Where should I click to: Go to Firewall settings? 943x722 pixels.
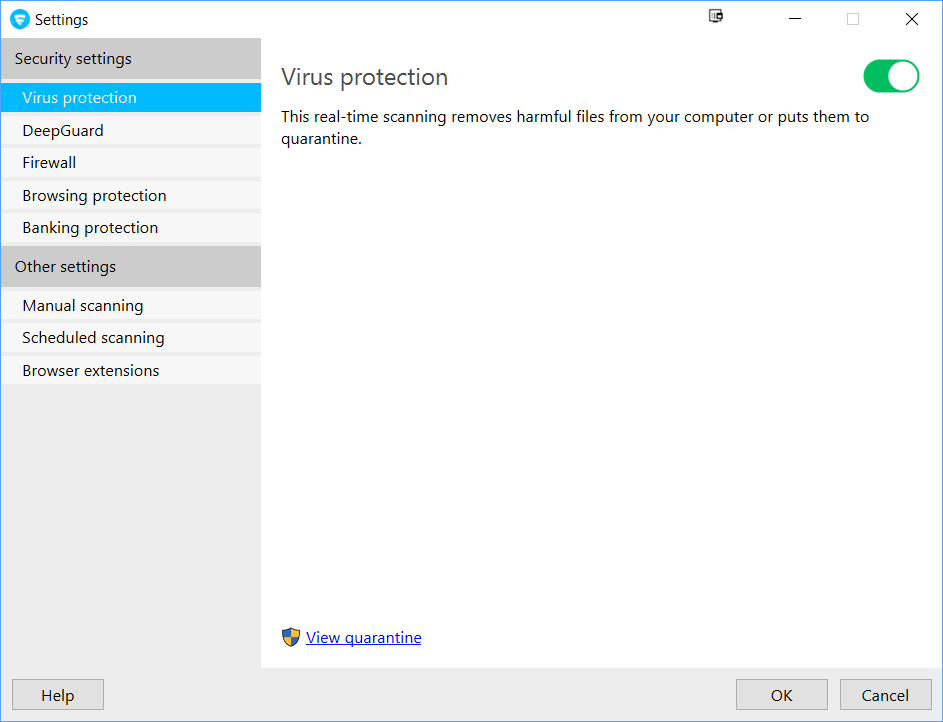(x=130, y=163)
